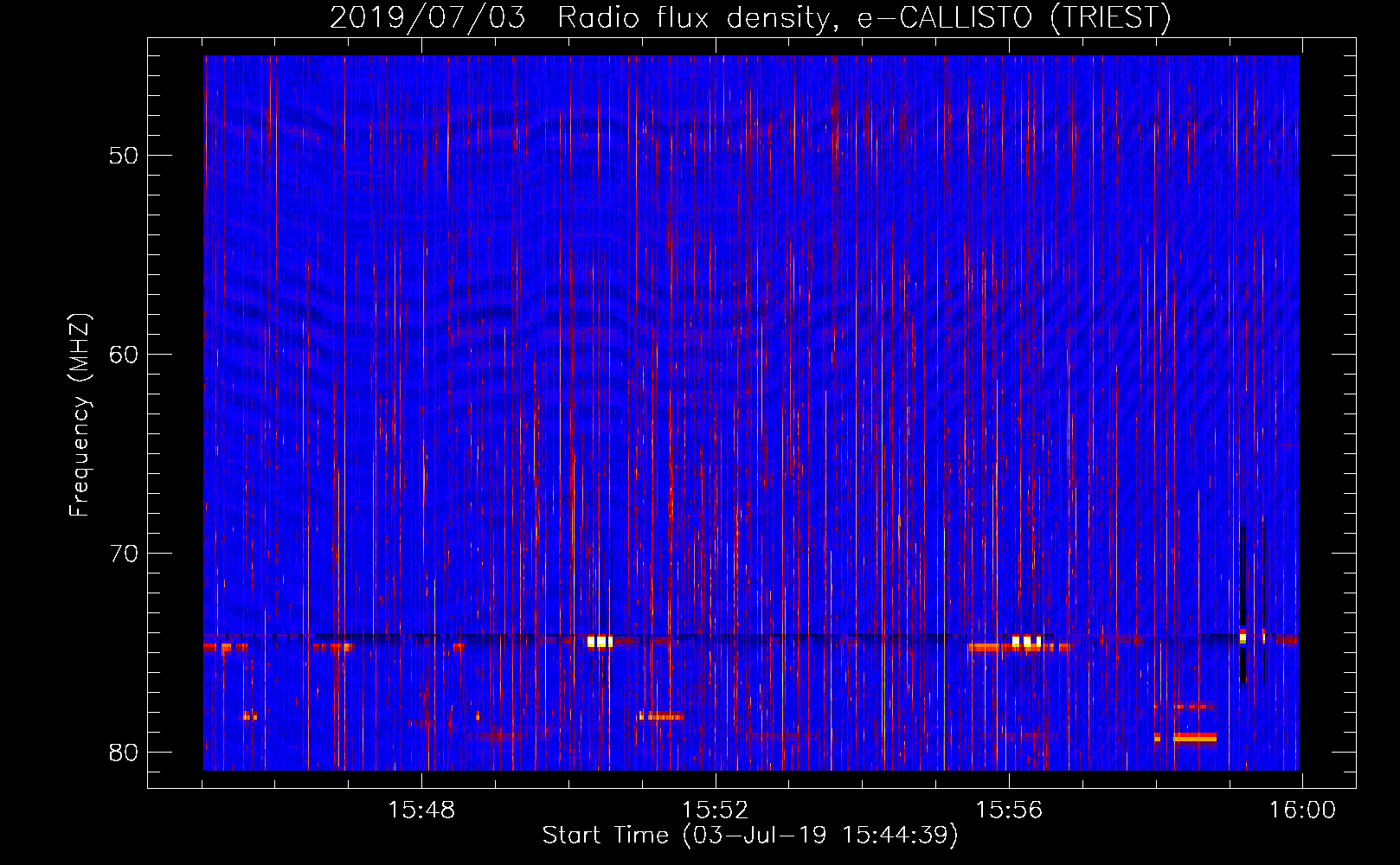Click the 16:00 time tick label
Viewport: 1400px width, 865px height.
point(1302,811)
